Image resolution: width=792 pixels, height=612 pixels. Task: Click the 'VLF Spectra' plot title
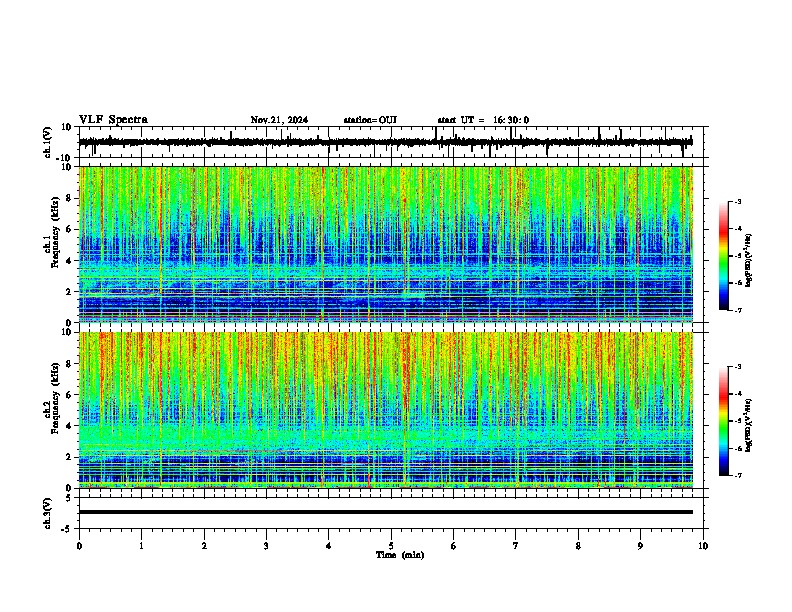tap(113, 120)
